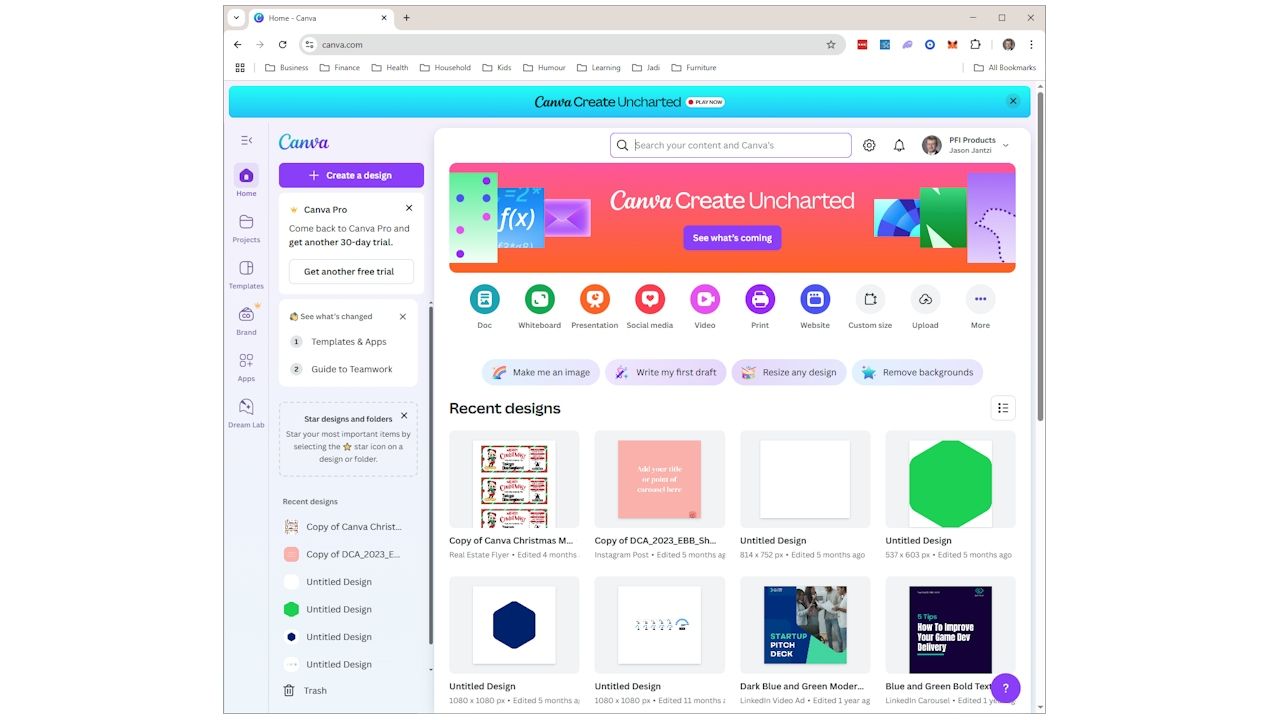Image resolution: width=1280 pixels, height=720 pixels.
Task: Collapse the Canva sidebar menu
Action: [x=246, y=140]
